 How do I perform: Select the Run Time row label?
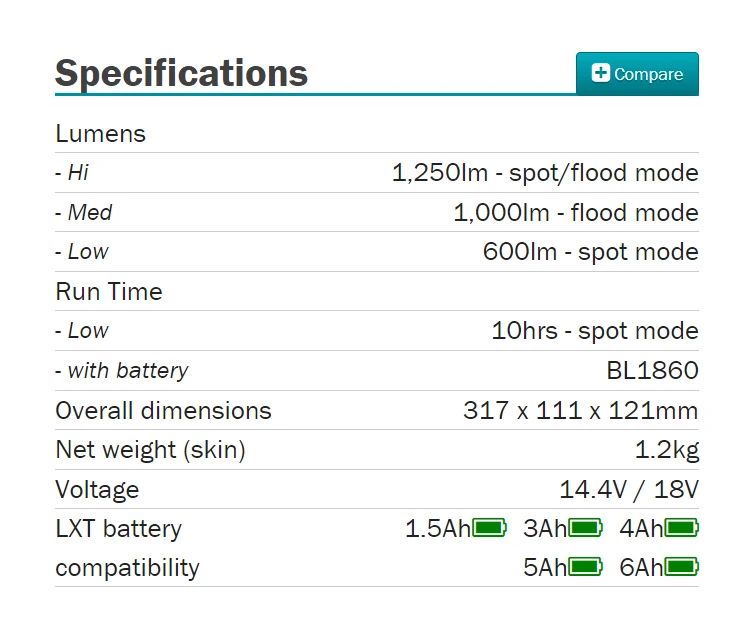click(x=108, y=292)
